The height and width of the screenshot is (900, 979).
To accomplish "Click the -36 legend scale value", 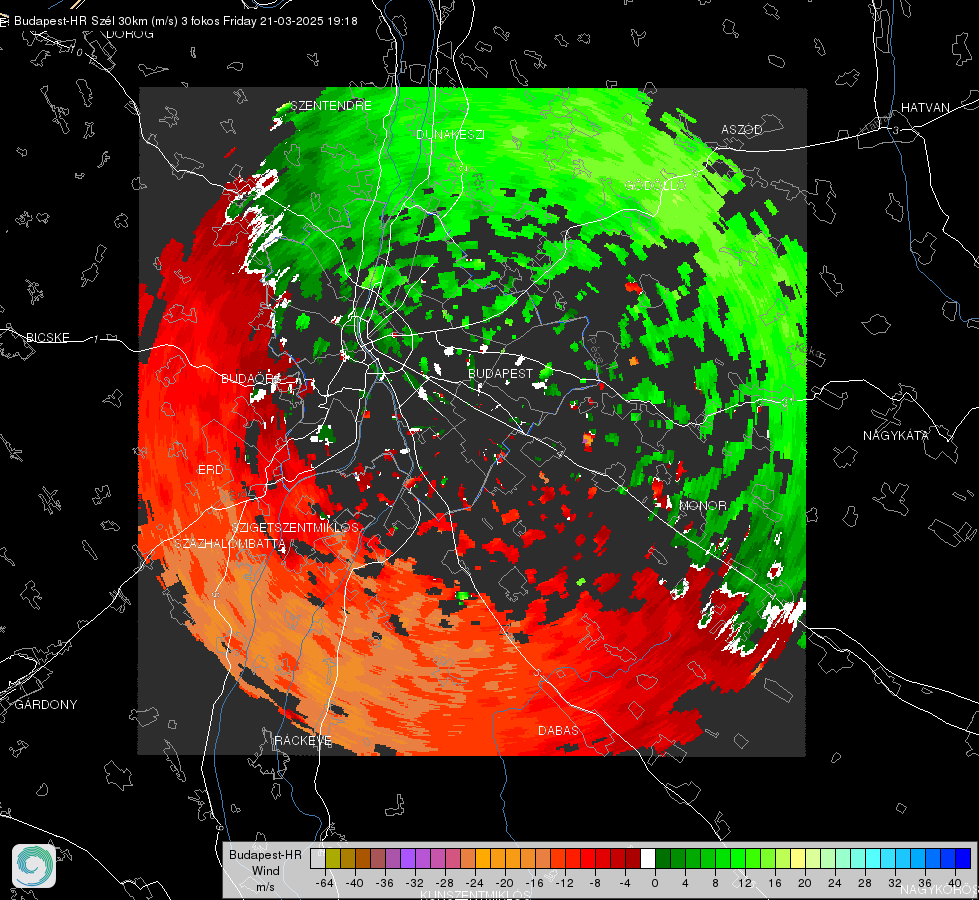I will click(385, 883).
